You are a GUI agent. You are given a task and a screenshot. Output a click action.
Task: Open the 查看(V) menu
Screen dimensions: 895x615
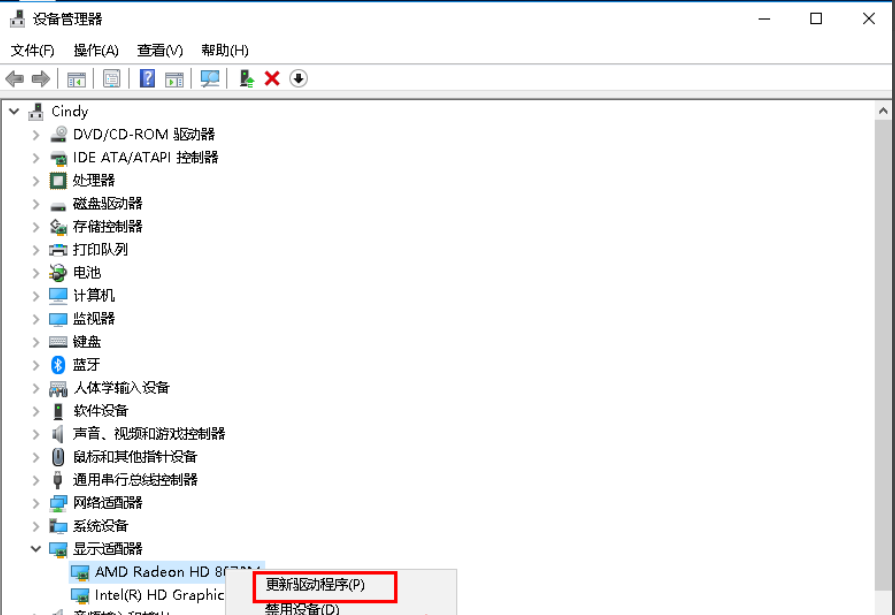click(x=158, y=50)
